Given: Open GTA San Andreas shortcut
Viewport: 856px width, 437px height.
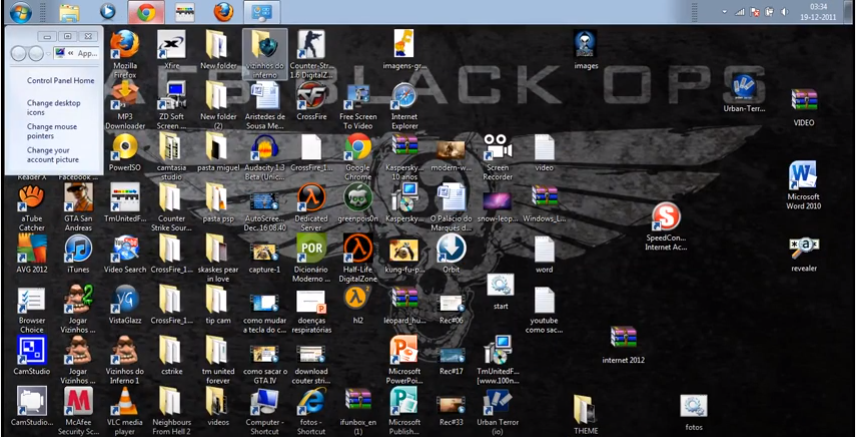Looking at the screenshot, I should tap(78, 208).
